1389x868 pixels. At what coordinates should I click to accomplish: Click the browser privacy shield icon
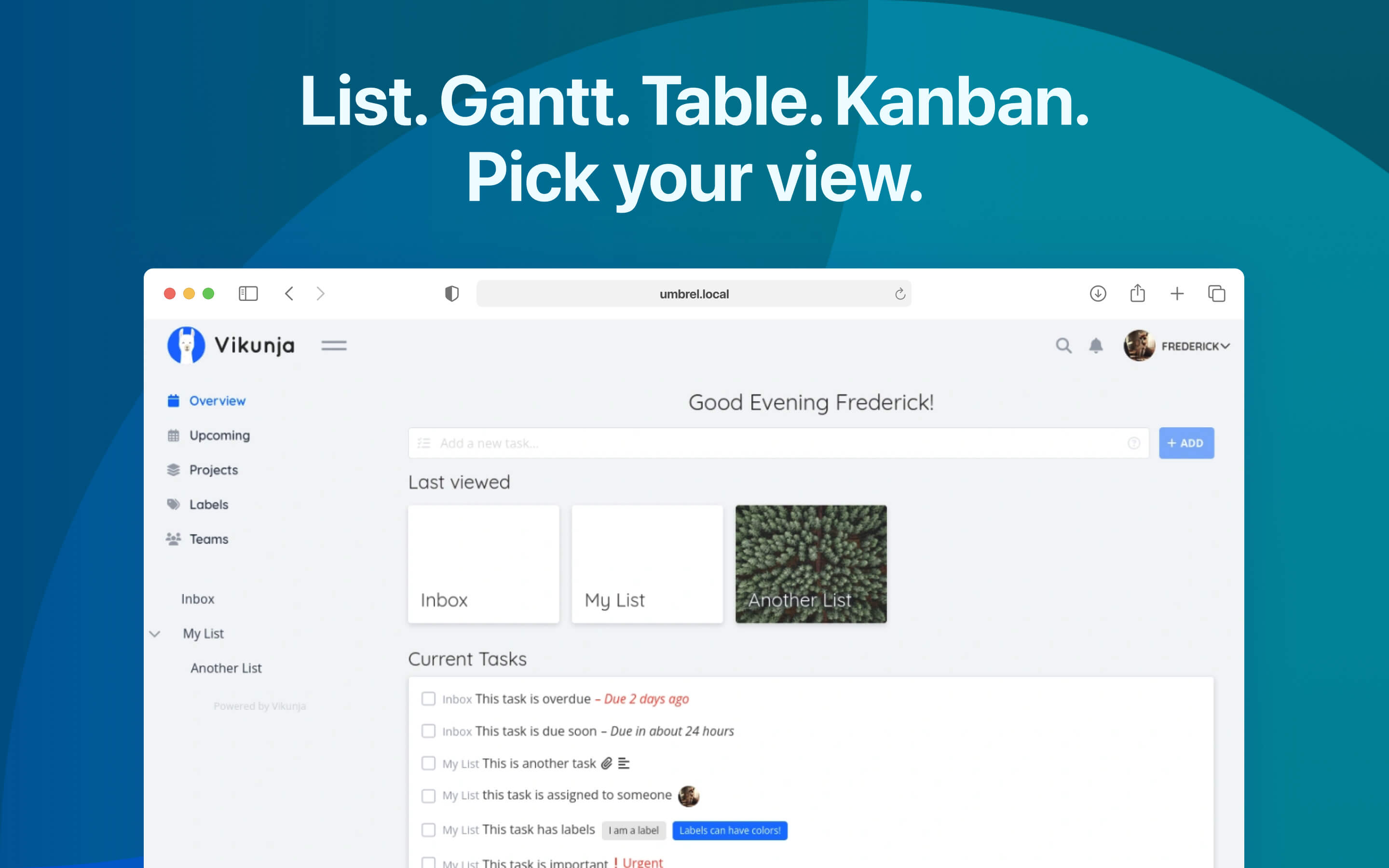451,293
